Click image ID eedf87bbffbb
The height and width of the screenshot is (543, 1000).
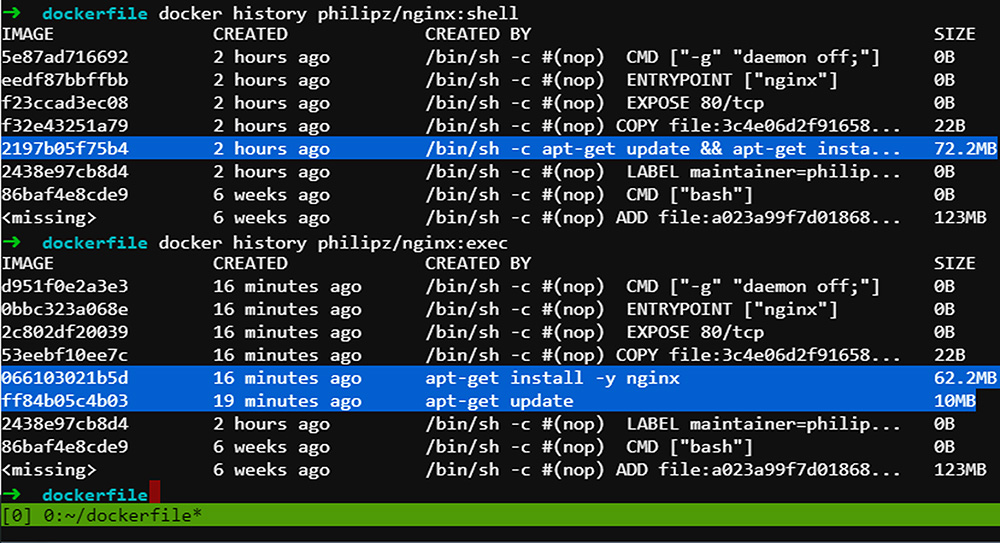65,80
